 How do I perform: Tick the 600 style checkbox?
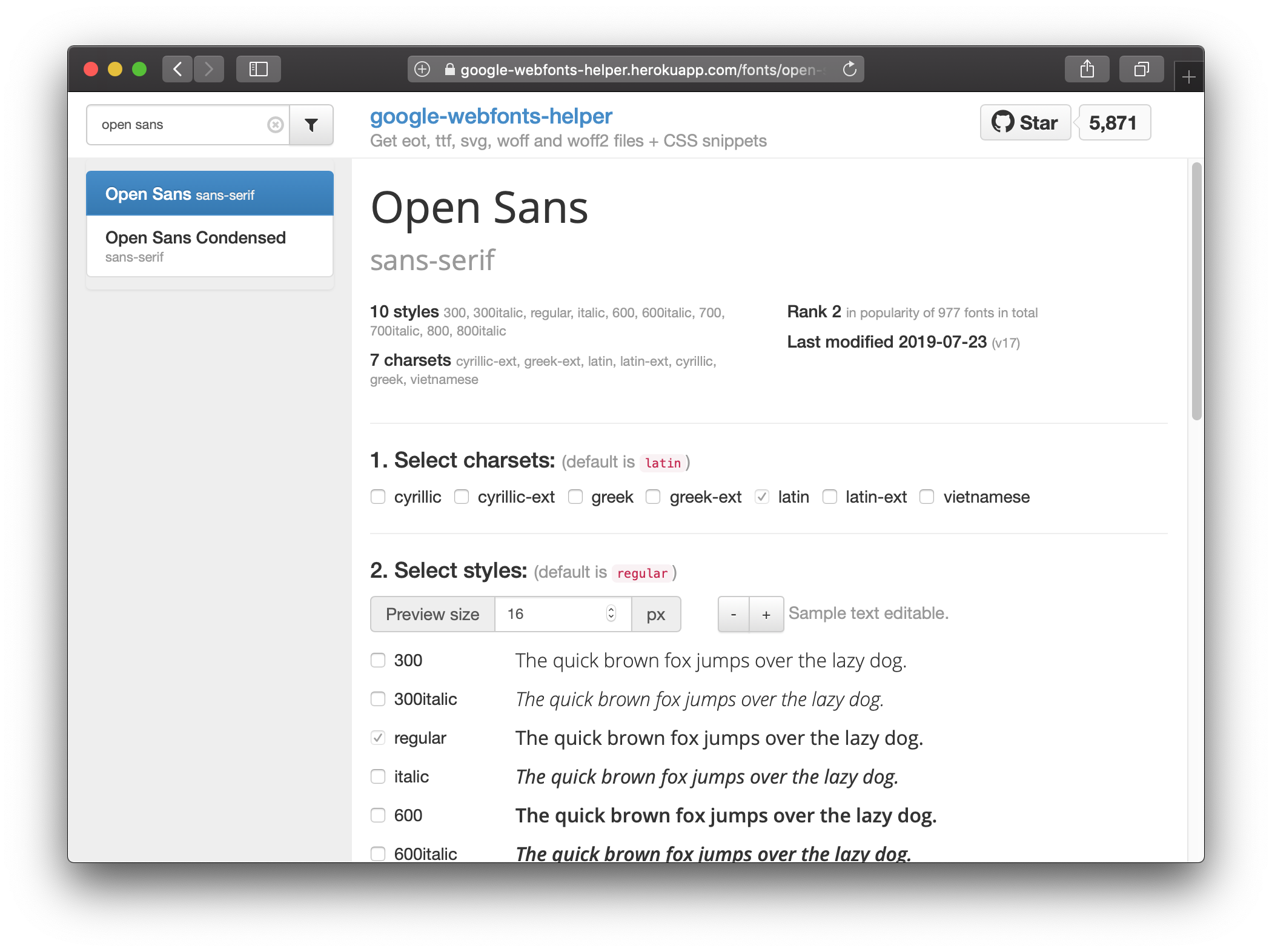click(x=378, y=815)
